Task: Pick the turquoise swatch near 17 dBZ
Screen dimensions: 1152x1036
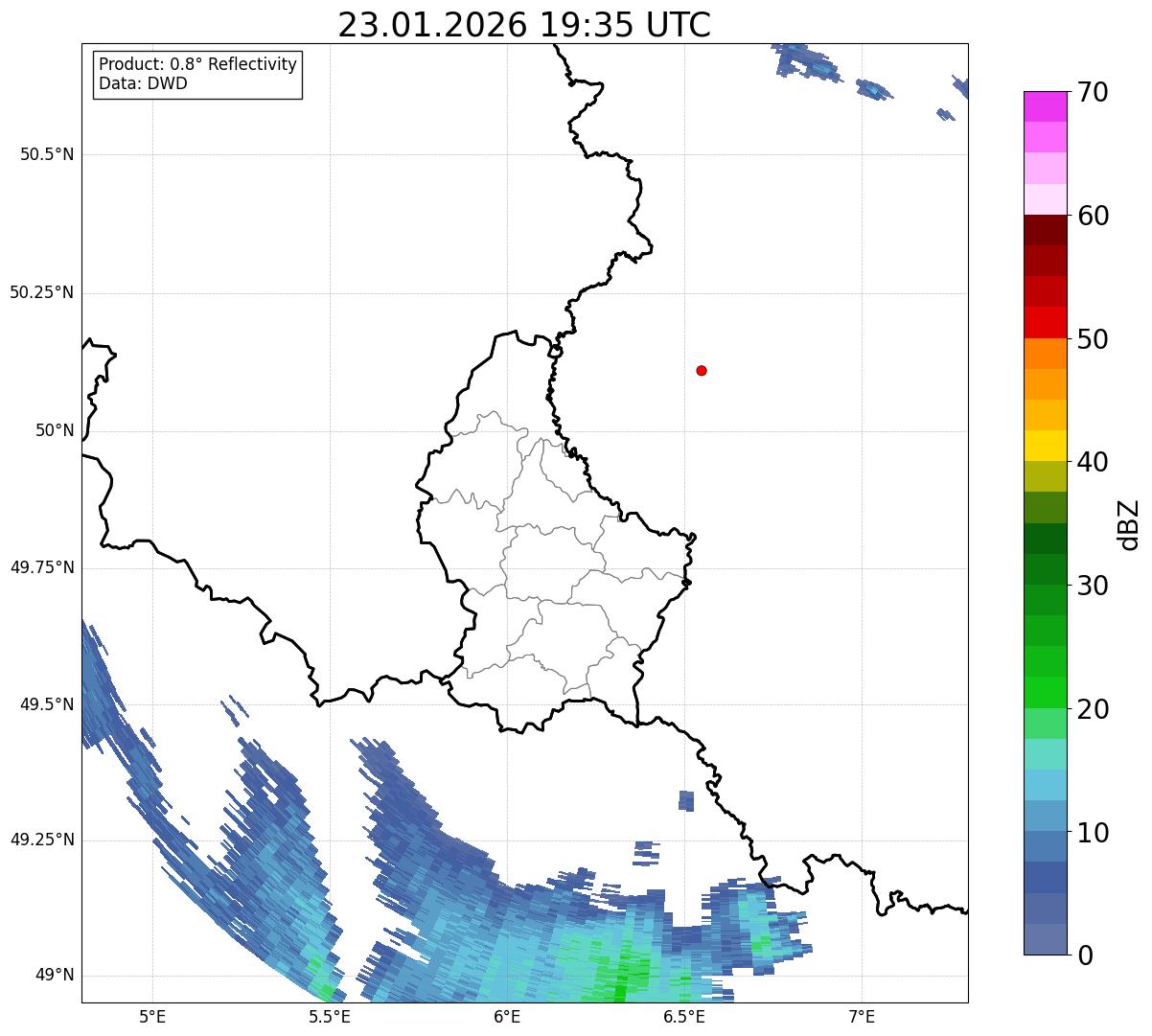Action: 1045,754
